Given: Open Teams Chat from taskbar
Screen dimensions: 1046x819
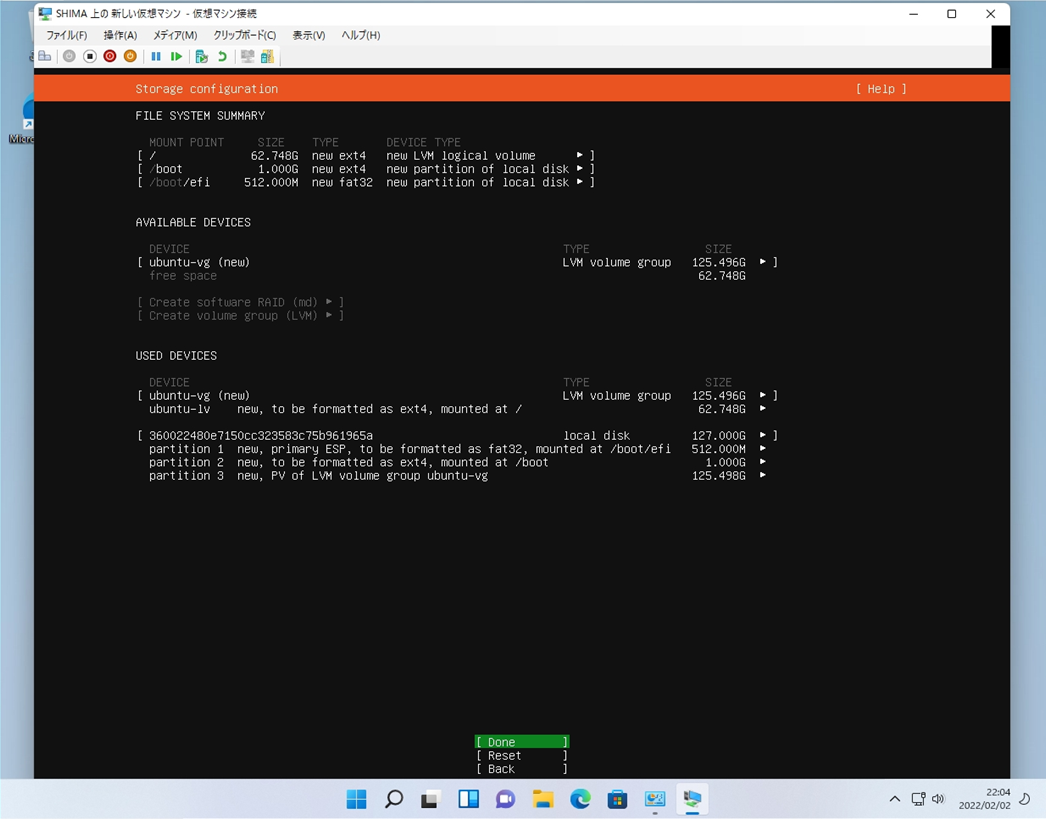Looking at the screenshot, I should coord(506,798).
